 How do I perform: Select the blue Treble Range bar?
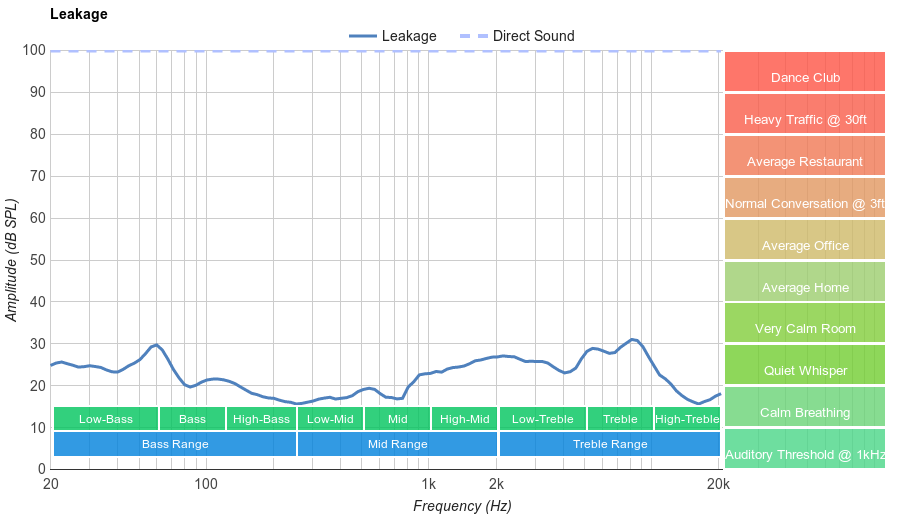609,443
